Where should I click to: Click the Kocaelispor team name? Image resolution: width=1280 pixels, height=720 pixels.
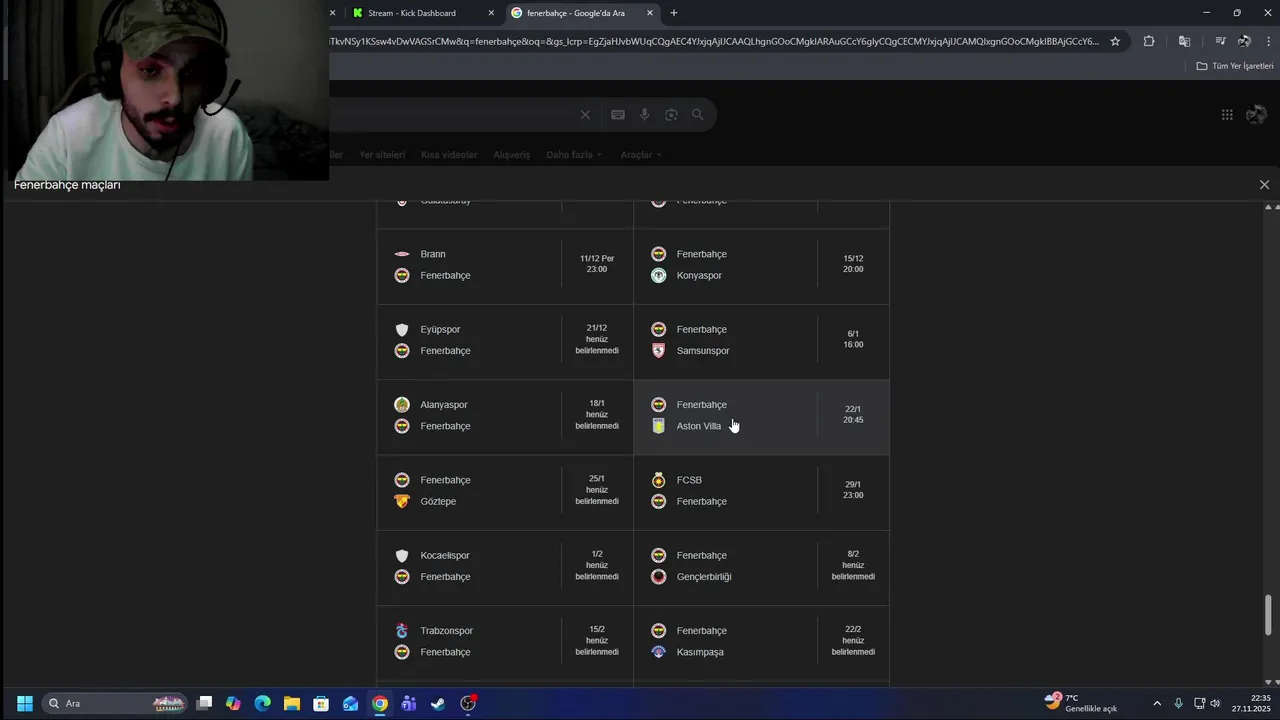tap(445, 556)
